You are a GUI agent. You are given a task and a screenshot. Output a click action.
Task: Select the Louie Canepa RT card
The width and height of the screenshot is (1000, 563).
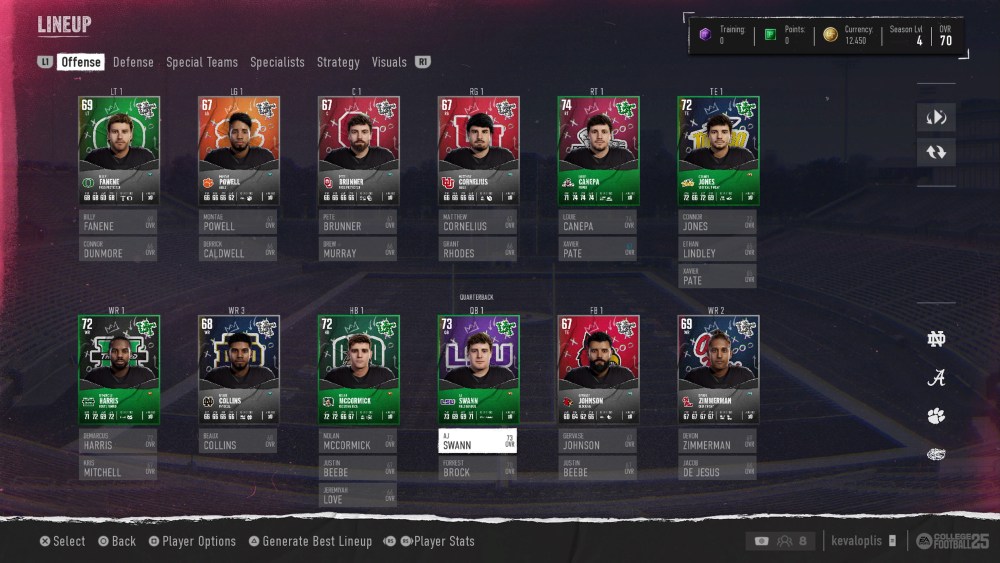tap(598, 151)
